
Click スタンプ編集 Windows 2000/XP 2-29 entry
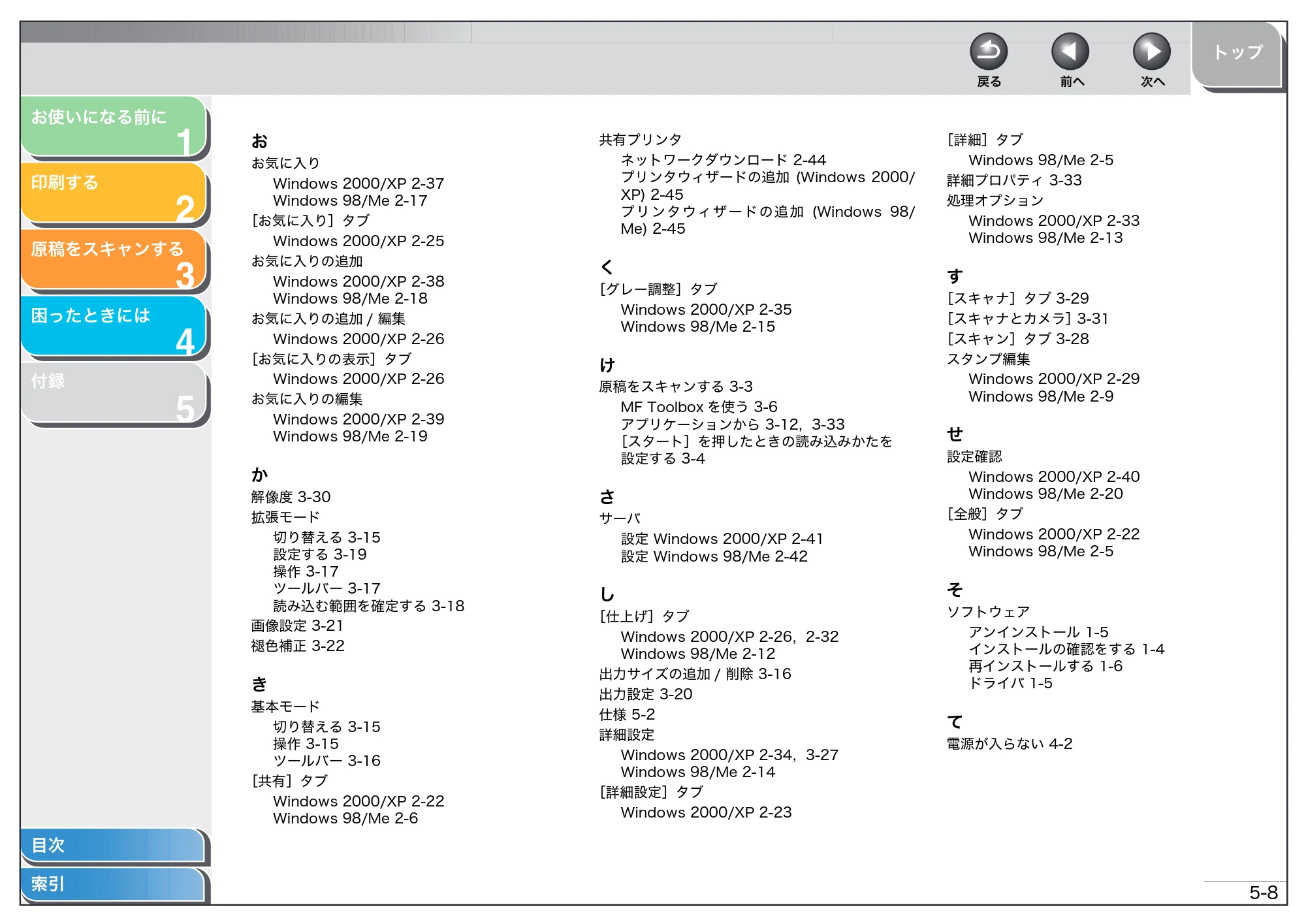1054,379
